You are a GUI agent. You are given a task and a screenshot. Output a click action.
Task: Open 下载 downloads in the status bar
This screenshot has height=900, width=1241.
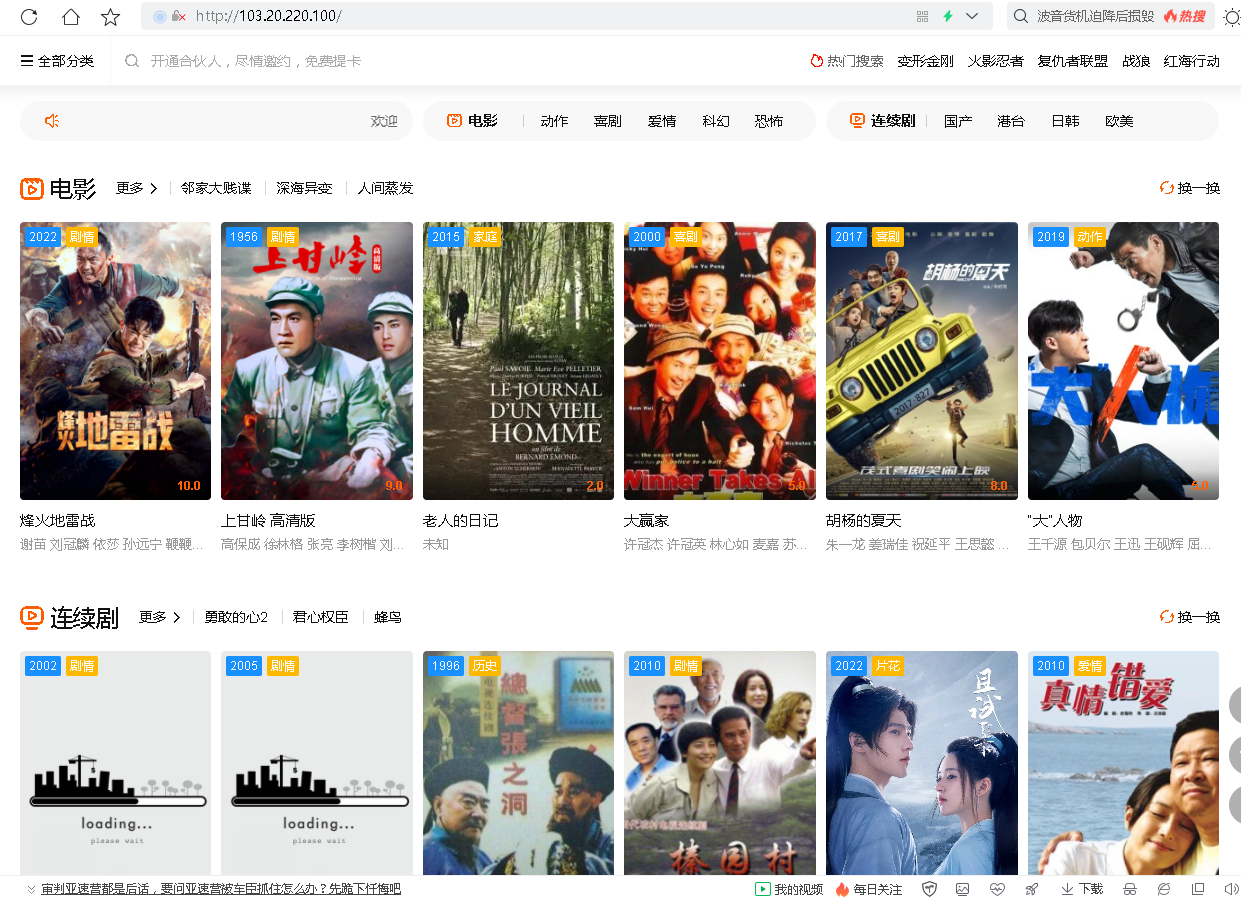pos(1082,889)
